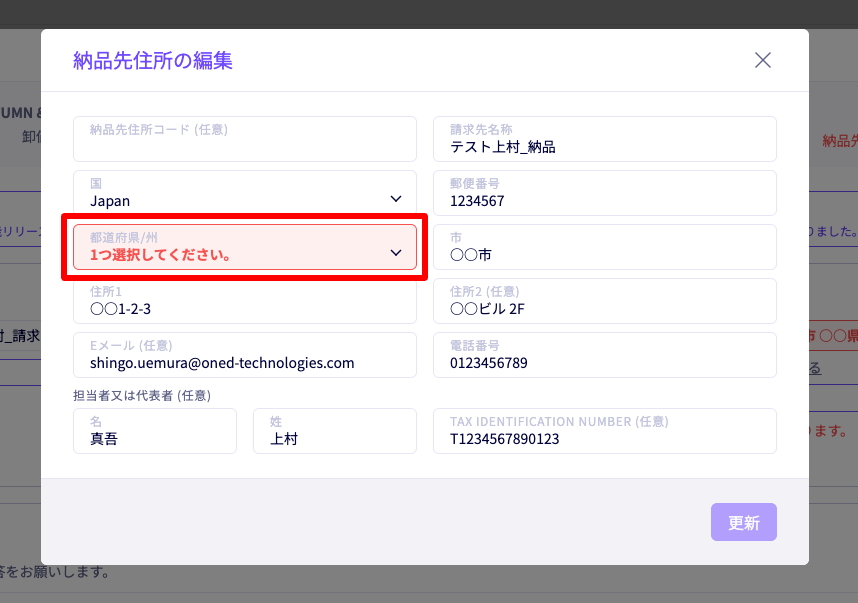The height and width of the screenshot is (603, 858).
Task: Click the 名 first name field 真吾
Action: pos(155,431)
